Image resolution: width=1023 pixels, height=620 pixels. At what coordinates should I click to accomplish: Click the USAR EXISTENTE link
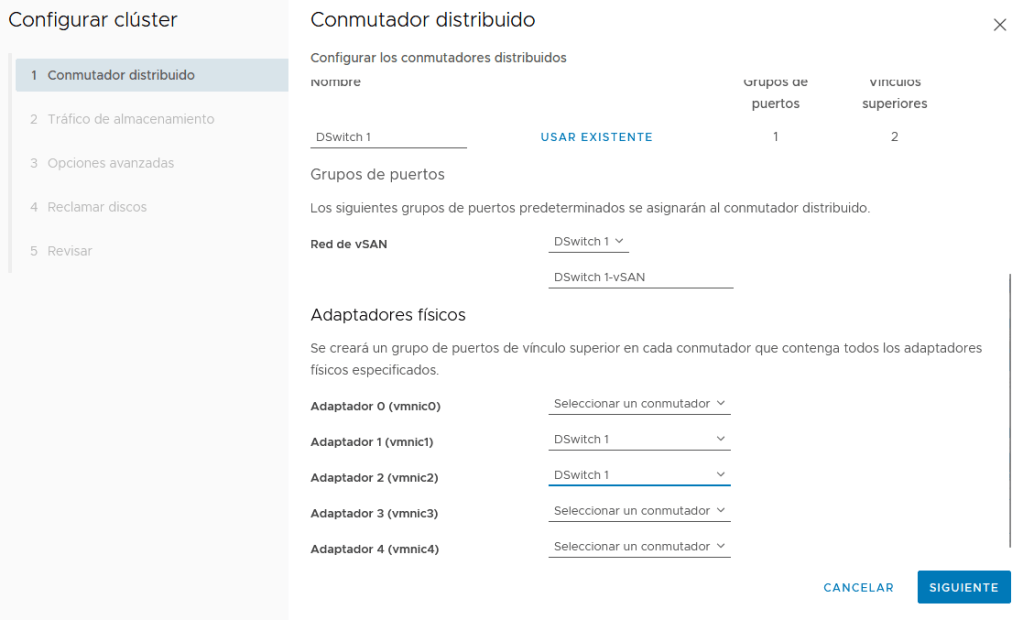click(x=596, y=137)
